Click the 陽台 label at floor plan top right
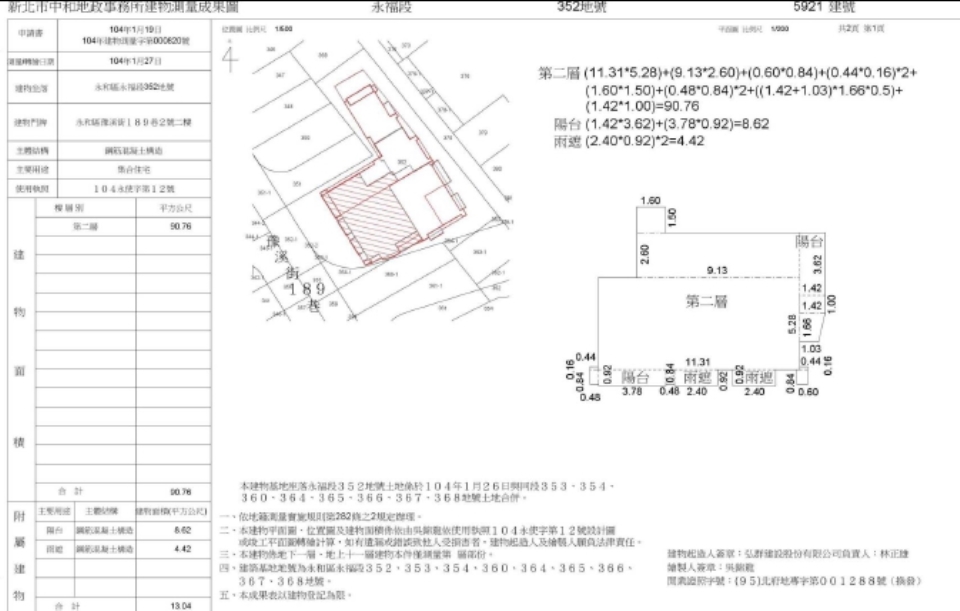The image size is (960, 611). point(808,242)
